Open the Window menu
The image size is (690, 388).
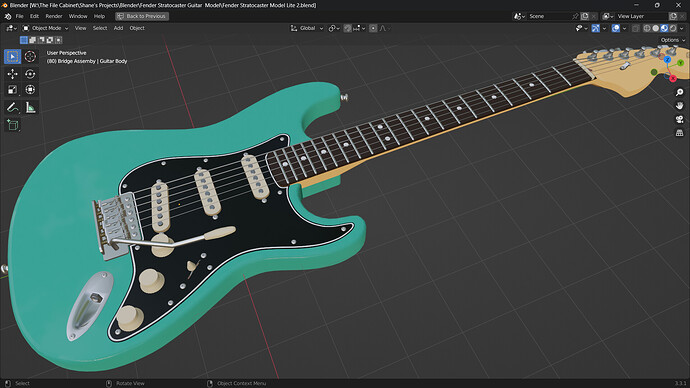tap(78, 16)
